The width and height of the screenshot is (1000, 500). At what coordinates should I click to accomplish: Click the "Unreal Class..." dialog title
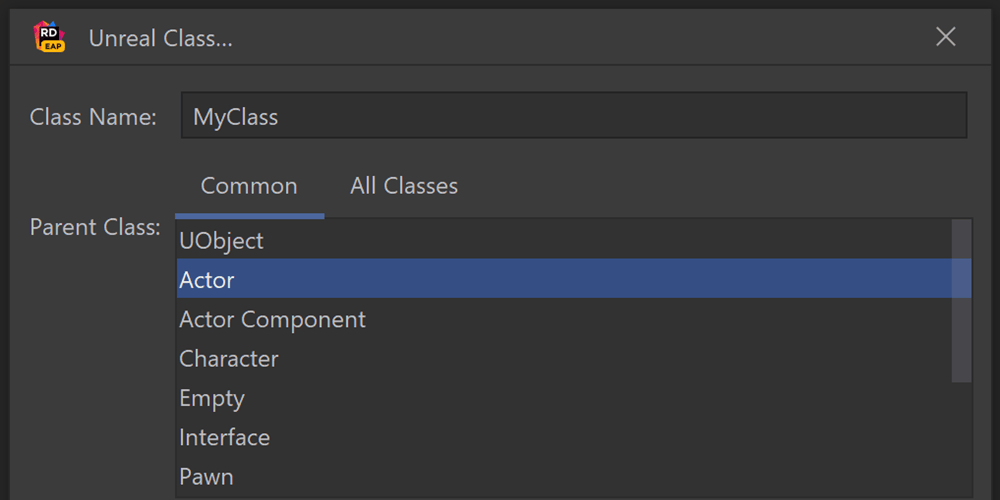[x=160, y=39]
